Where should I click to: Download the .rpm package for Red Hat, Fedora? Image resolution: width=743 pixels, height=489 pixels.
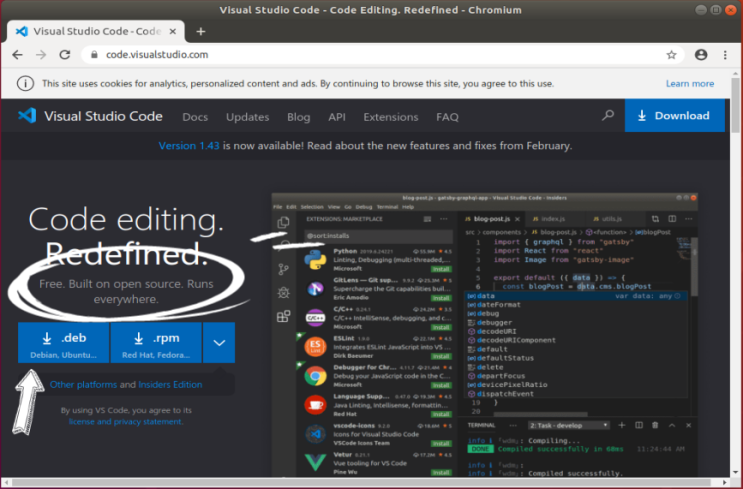pos(156,343)
